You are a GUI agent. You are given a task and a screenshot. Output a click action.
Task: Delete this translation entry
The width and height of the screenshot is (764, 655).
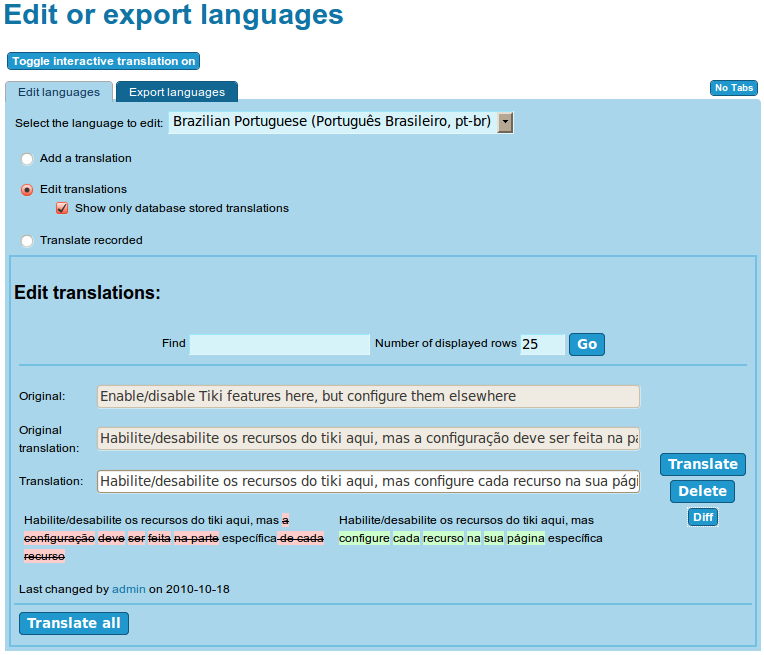point(702,491)
